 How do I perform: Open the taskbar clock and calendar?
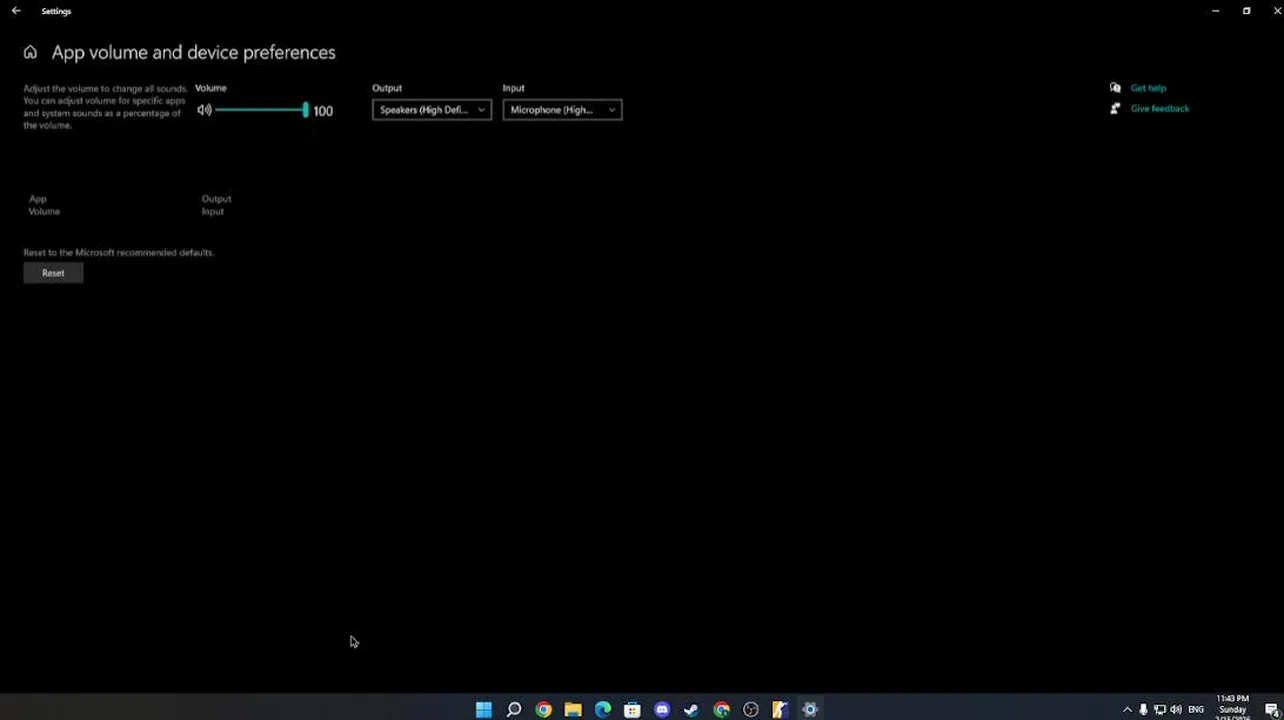point(1232,709)
